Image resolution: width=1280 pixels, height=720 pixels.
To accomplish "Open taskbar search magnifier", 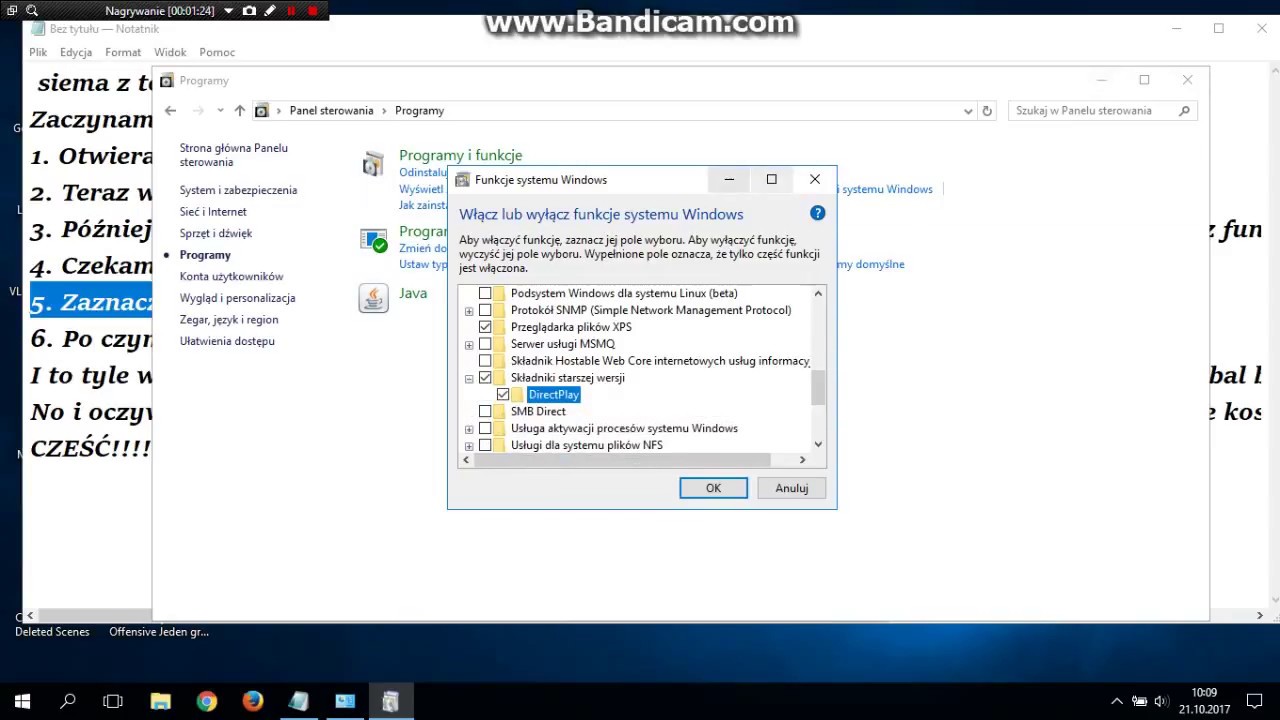I will click(68, 701).
